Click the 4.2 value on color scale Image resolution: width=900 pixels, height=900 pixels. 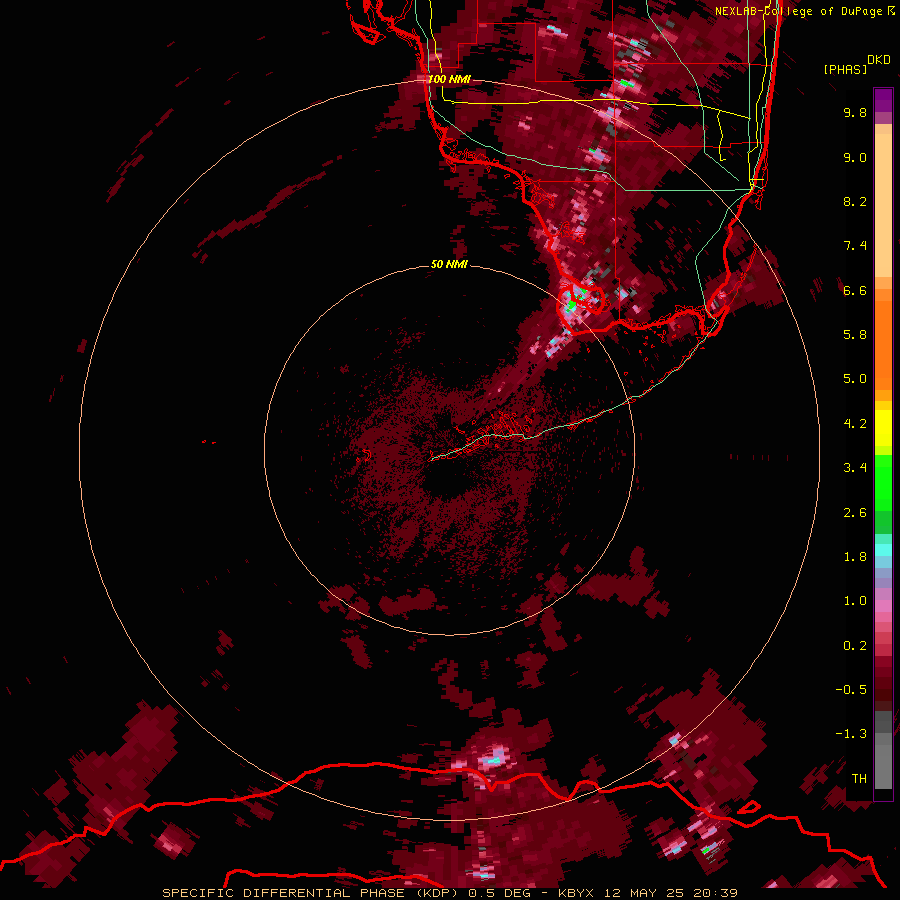pyautogui.click(x=855, y=424)
